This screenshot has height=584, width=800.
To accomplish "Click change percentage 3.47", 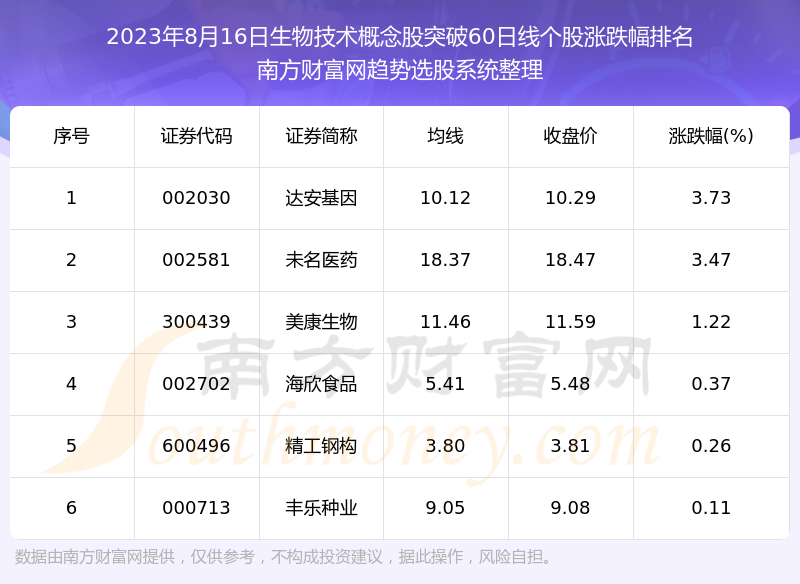I will point(711,260).
